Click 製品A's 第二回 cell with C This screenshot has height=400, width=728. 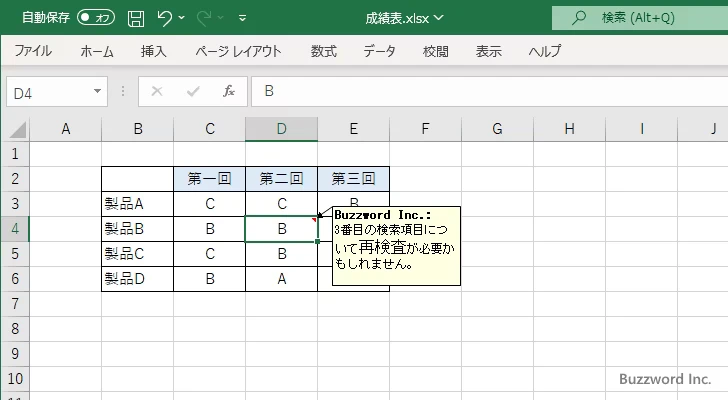pos(281,204)
